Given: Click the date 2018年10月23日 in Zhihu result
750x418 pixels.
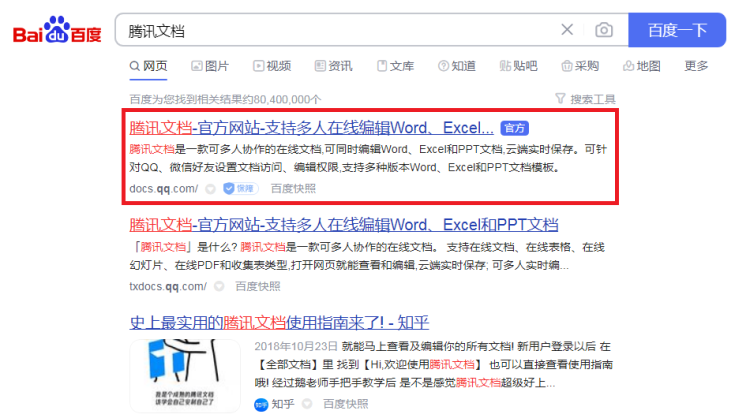Looking at the screenshot, I should coord(296,346).
